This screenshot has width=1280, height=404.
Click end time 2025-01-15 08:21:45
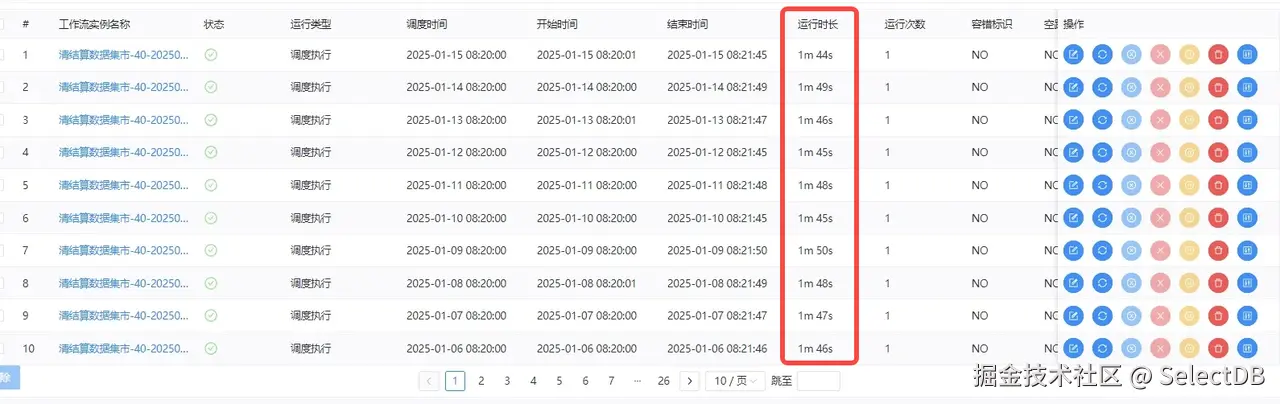(x=717, y=55)
